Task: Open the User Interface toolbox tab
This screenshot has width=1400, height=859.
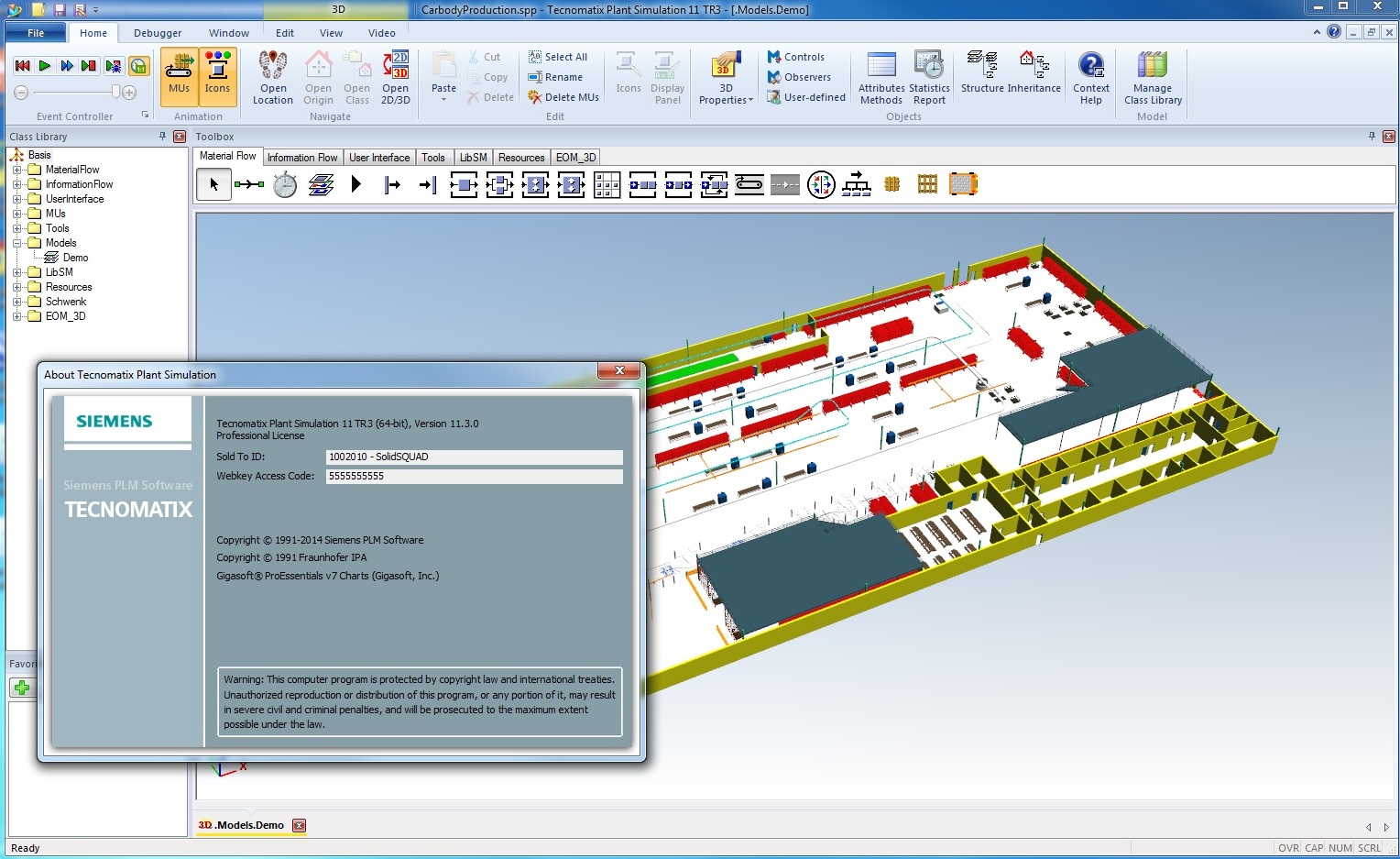Action: (379, 158)
